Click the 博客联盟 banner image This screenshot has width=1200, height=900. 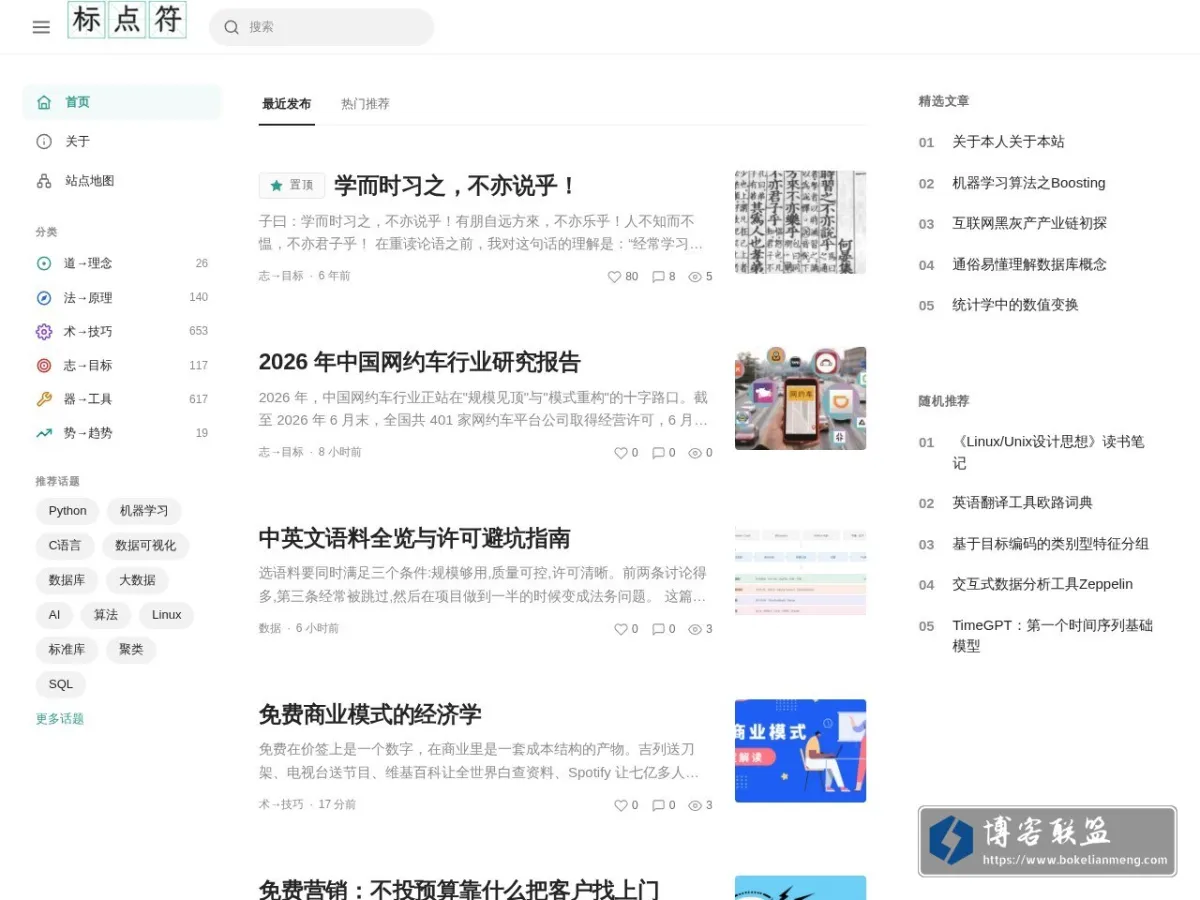tap(1047, 841)
